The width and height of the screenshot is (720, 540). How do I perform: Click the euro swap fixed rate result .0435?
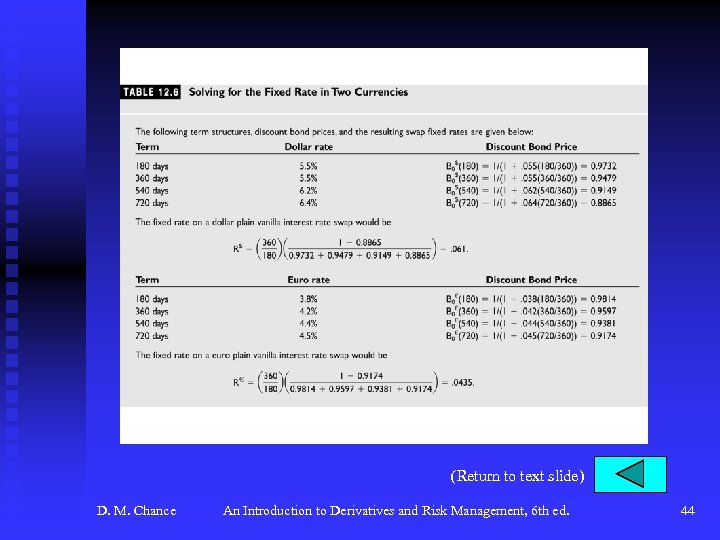click(462, 382)
